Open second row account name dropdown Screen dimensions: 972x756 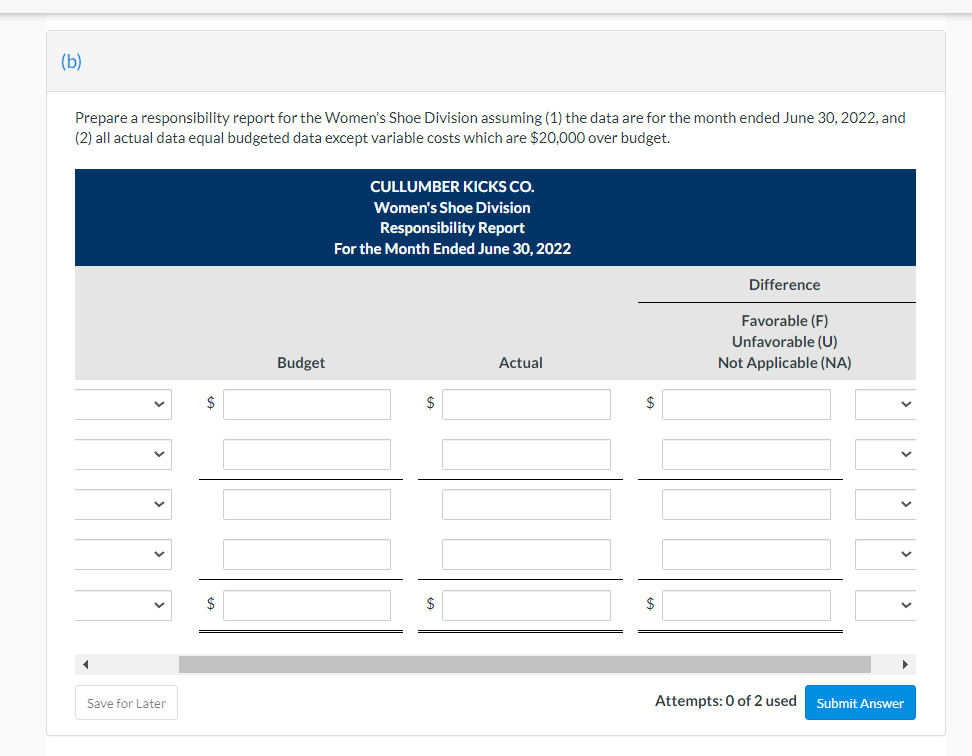click(x=123, y=454)
